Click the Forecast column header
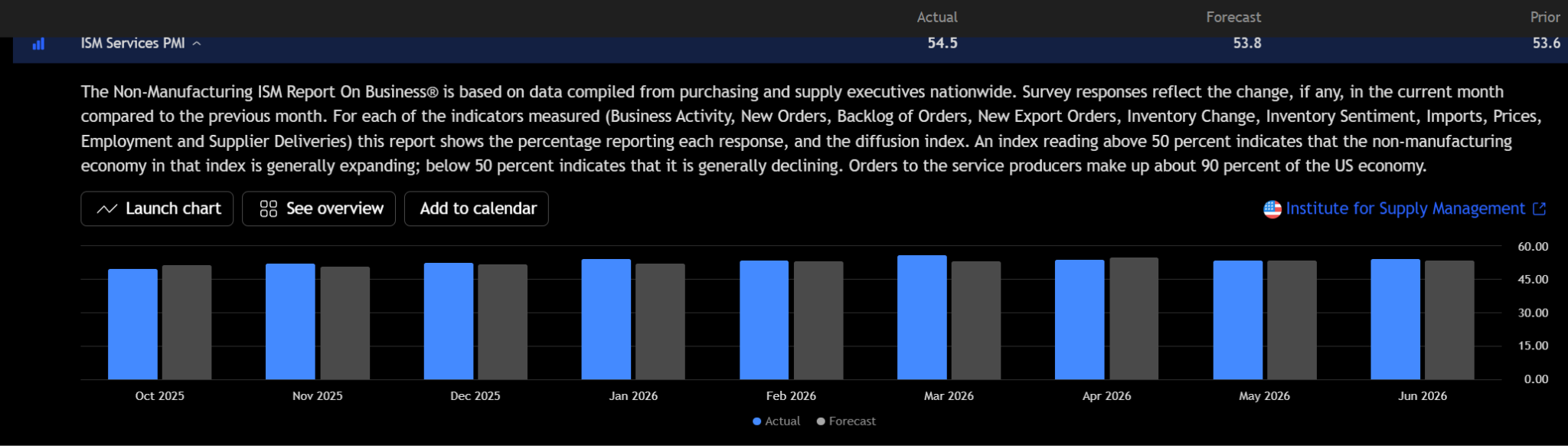This screenshot has width=1568, height=446. tap(1233, 17)
